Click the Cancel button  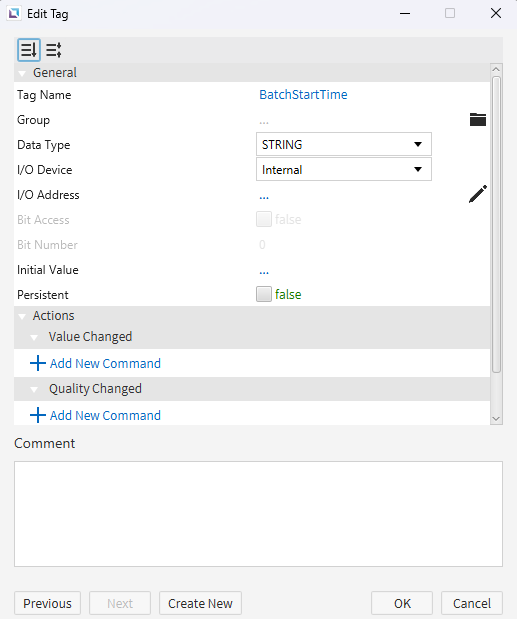[472, 603]
